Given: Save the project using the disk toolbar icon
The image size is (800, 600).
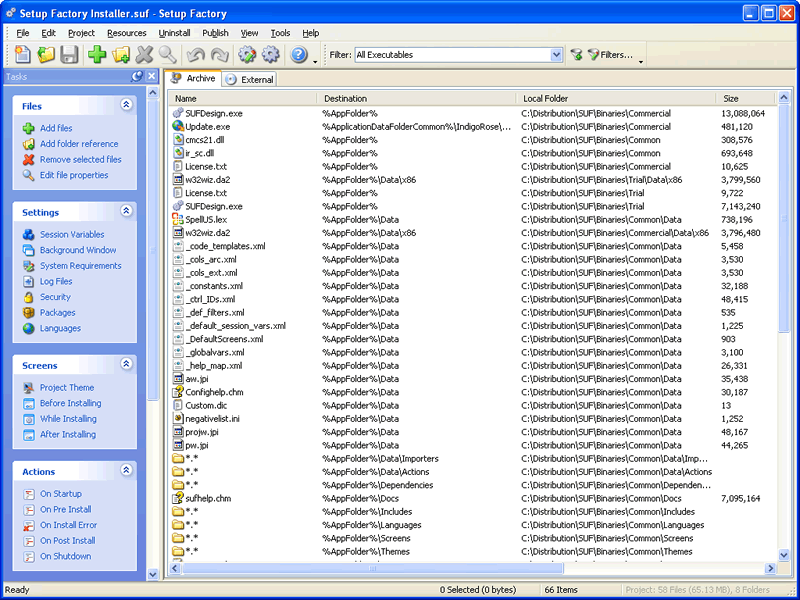Looking at the screenshot, I should point(68,54).
